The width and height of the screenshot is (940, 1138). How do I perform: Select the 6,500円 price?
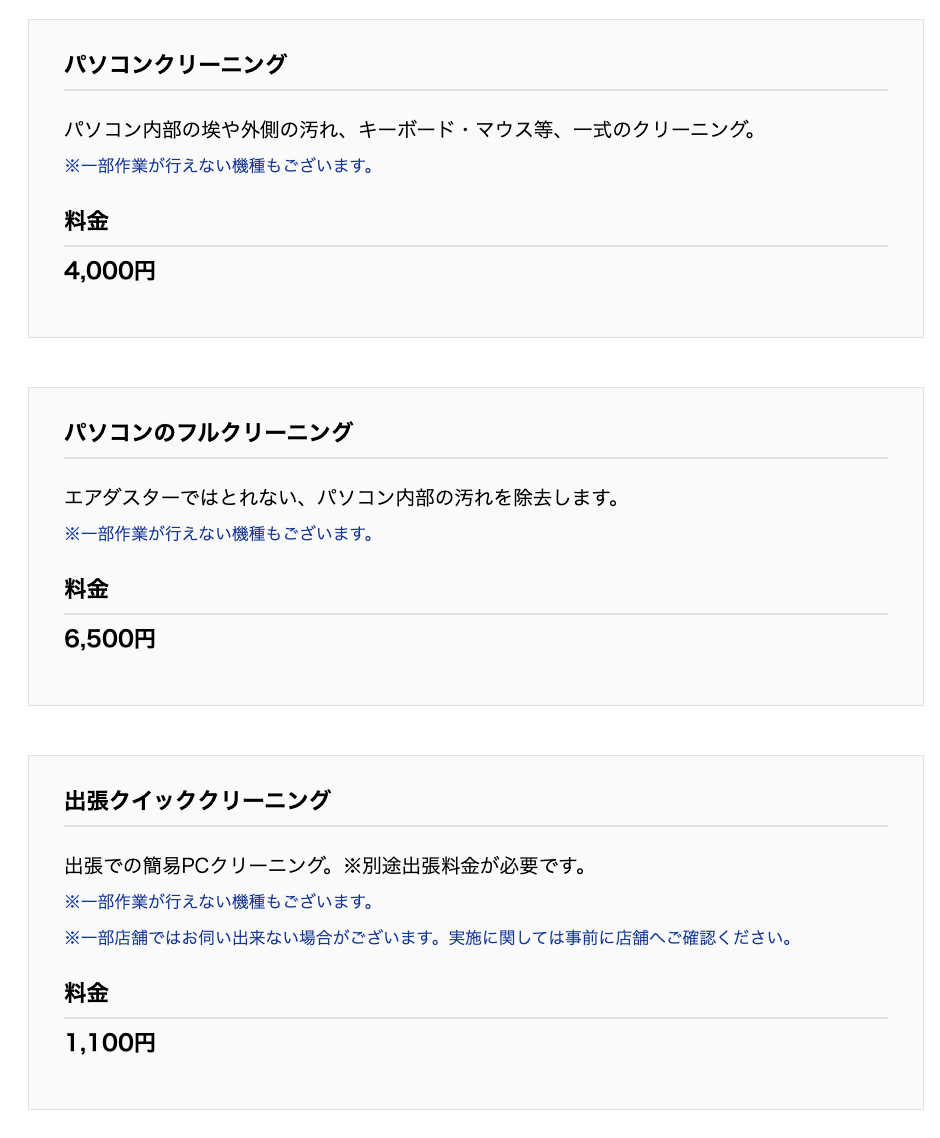tap(110, 639)
